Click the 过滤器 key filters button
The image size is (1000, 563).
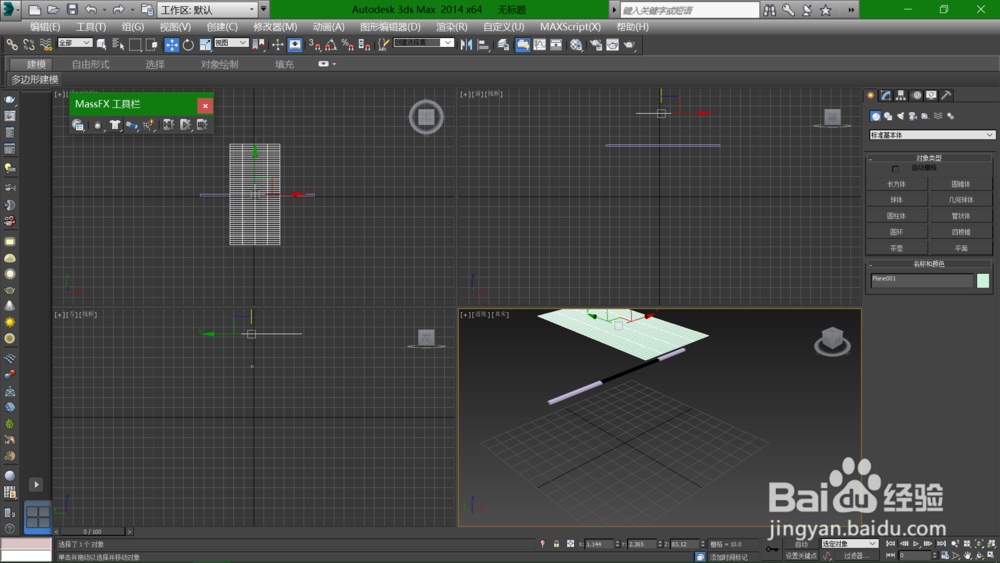click(856, 556)
